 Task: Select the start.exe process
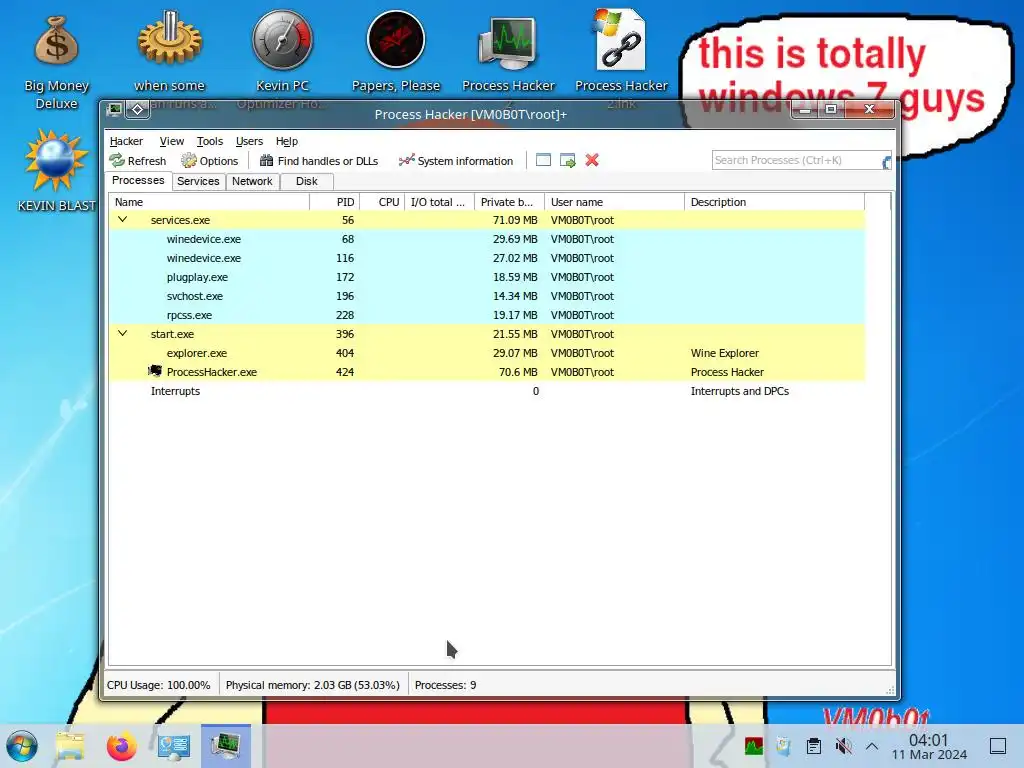tap(487, 334)
